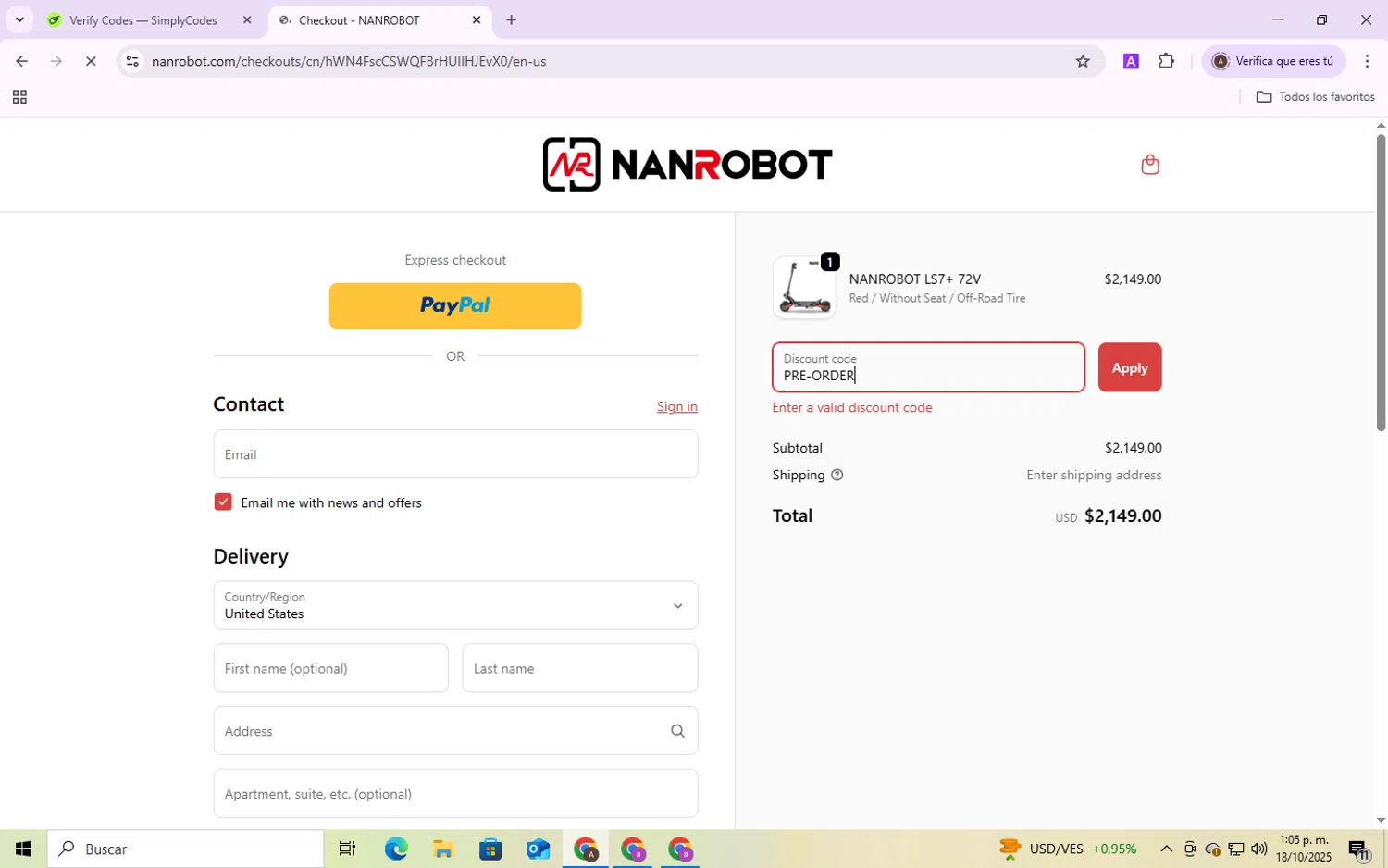Click the Express checkout heading
This screenshot has width=1388, height=868.
click(455, 260)
